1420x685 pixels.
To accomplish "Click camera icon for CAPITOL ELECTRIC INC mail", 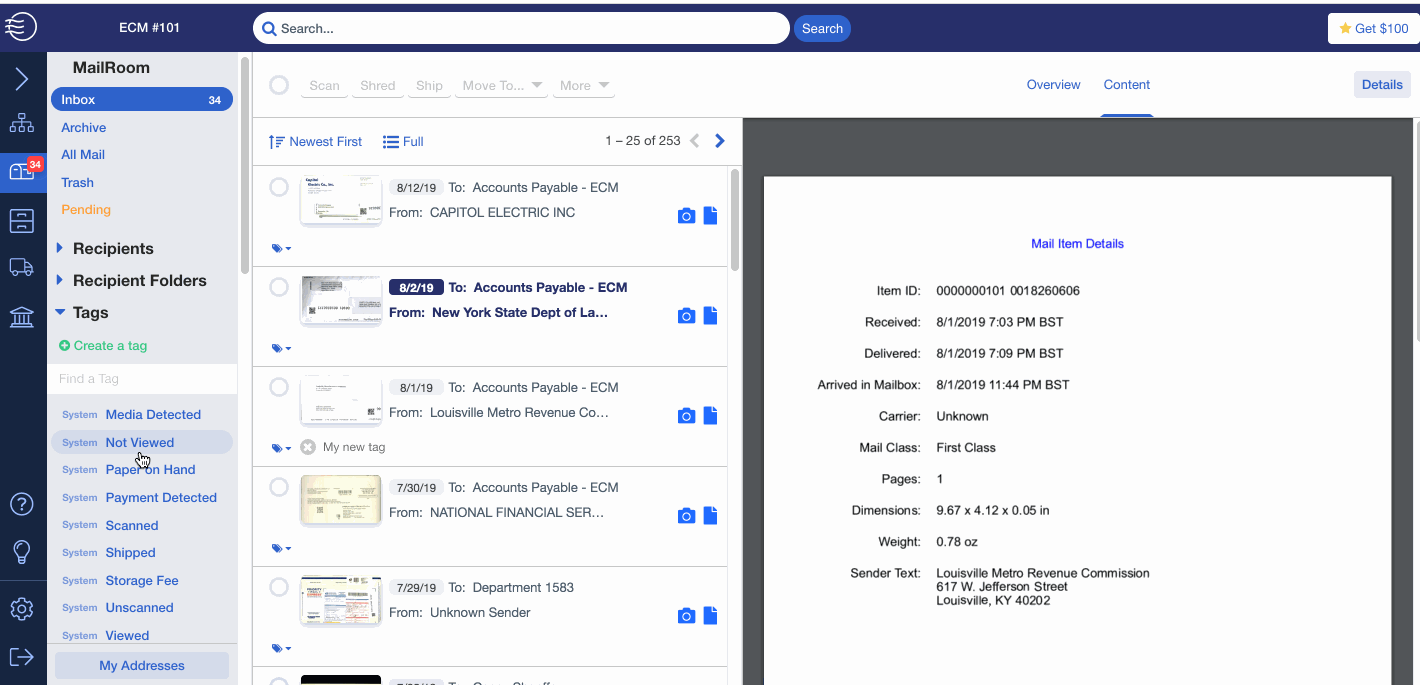I will [x=686, y=216].
